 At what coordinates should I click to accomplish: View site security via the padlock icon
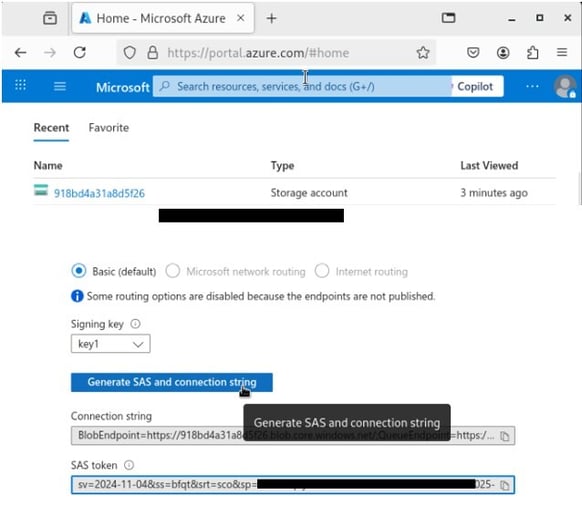click(153, 53)
